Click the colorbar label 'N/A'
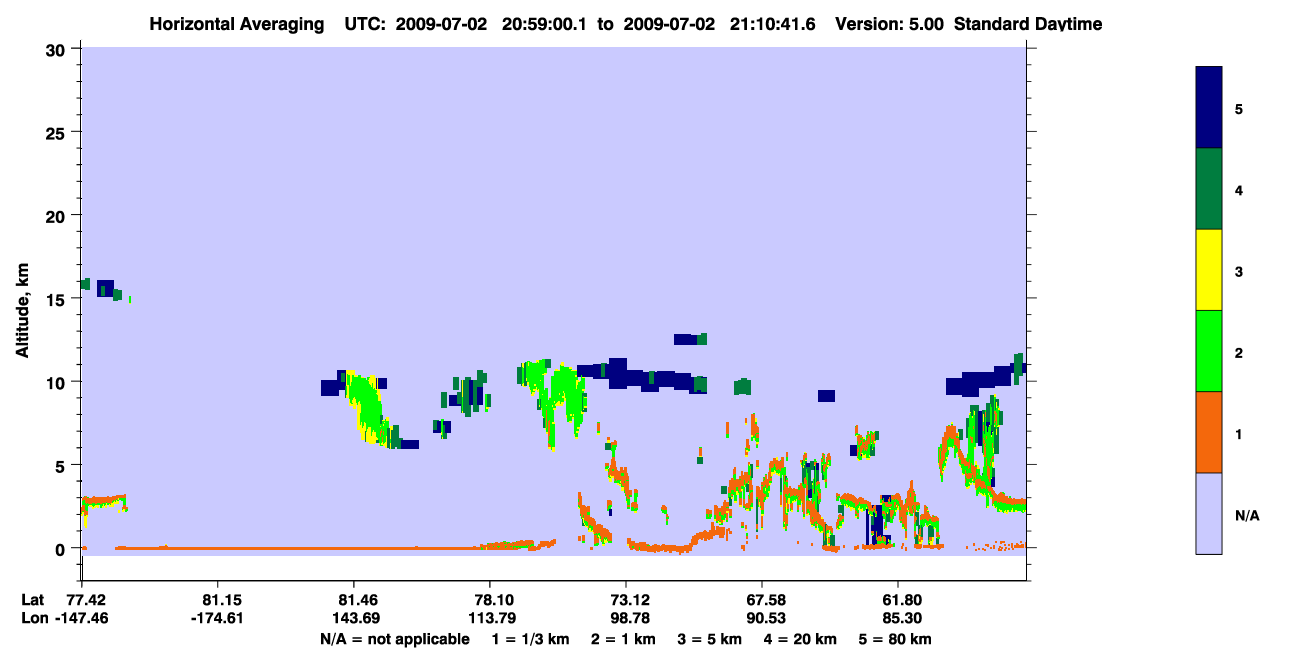Screen dimensions: 1300x667 tap(1247, 515)
